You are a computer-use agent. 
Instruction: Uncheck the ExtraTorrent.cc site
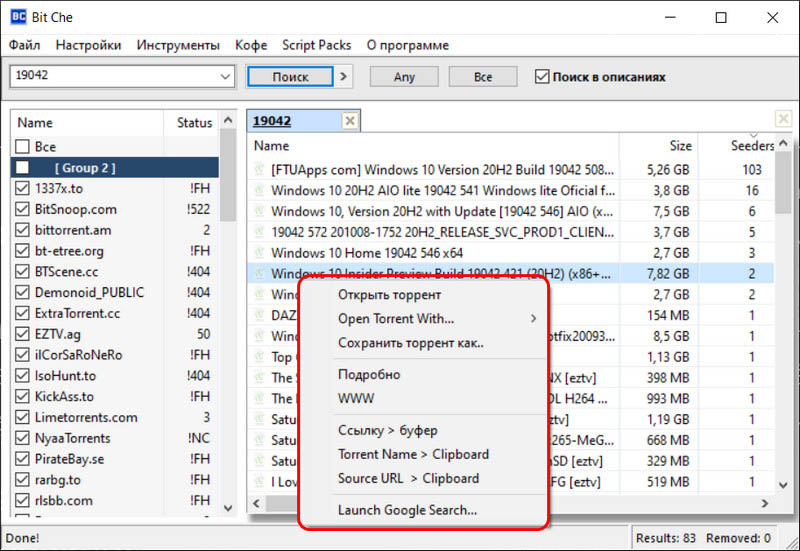pyautogui.click(x=22, y=313)
